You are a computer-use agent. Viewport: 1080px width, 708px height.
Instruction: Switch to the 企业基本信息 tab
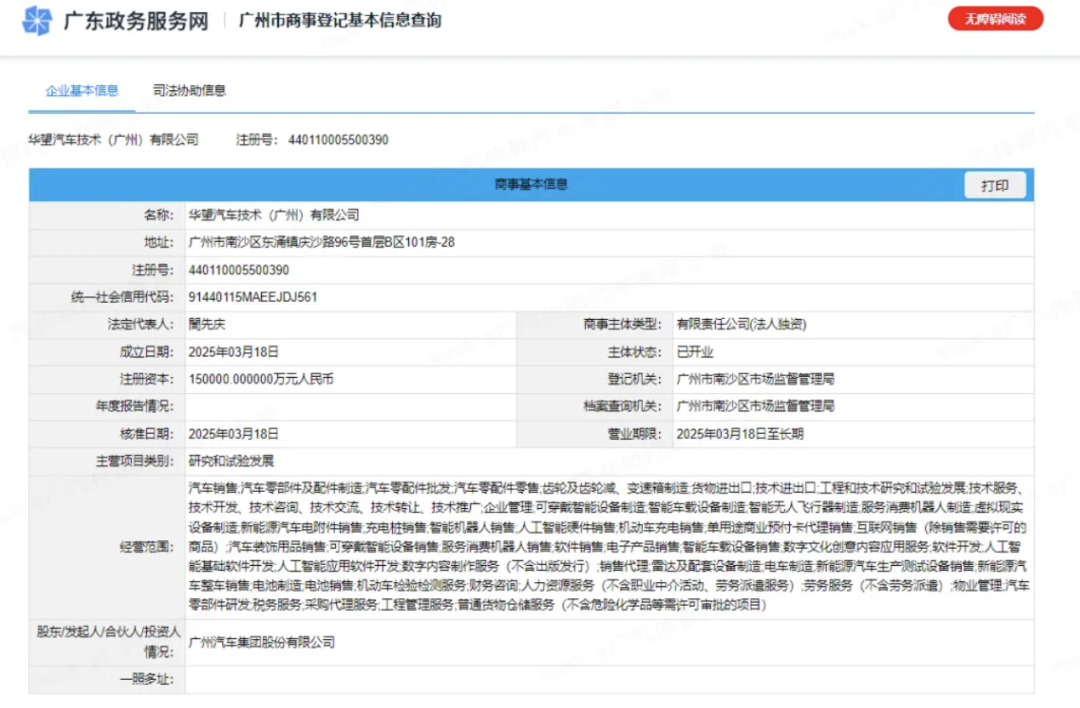tap(82, 90)
